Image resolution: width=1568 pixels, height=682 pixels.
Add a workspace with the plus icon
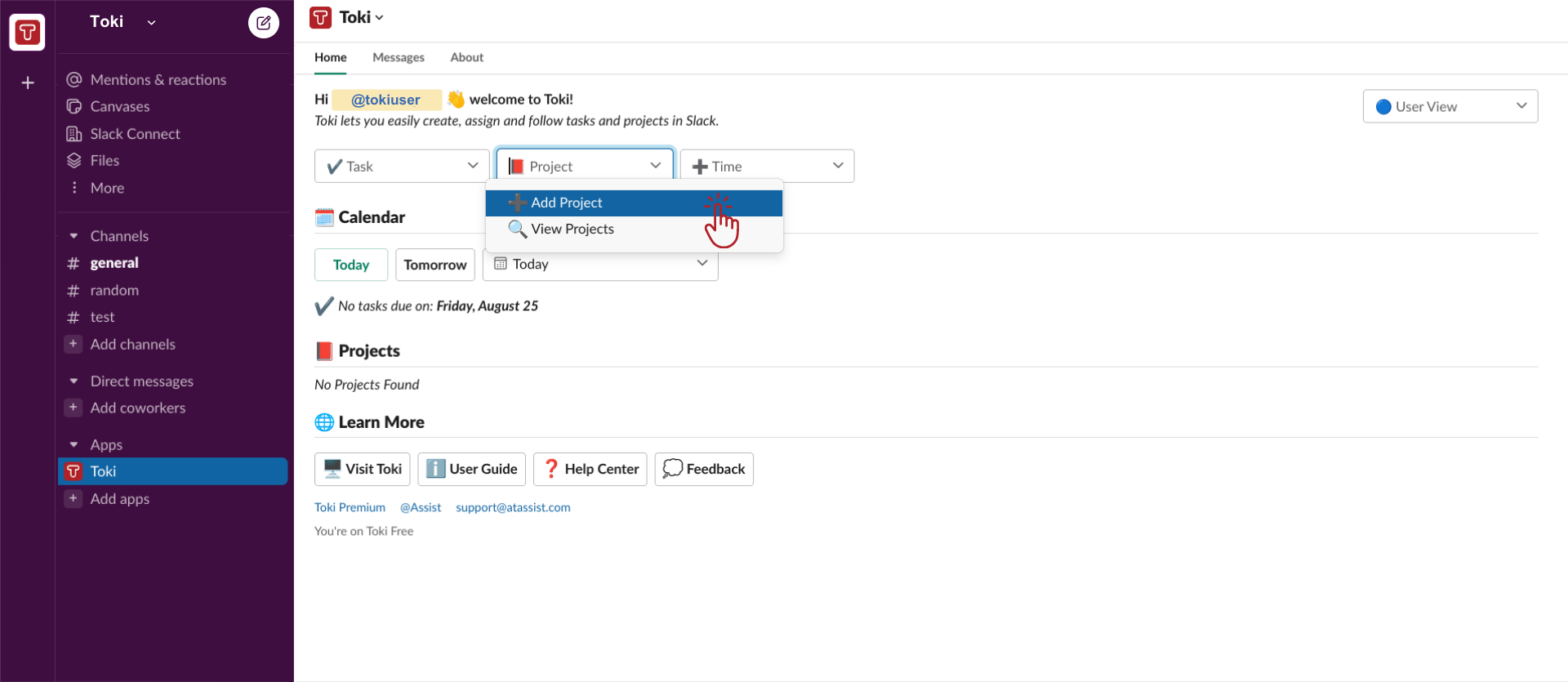coord(28,82)
